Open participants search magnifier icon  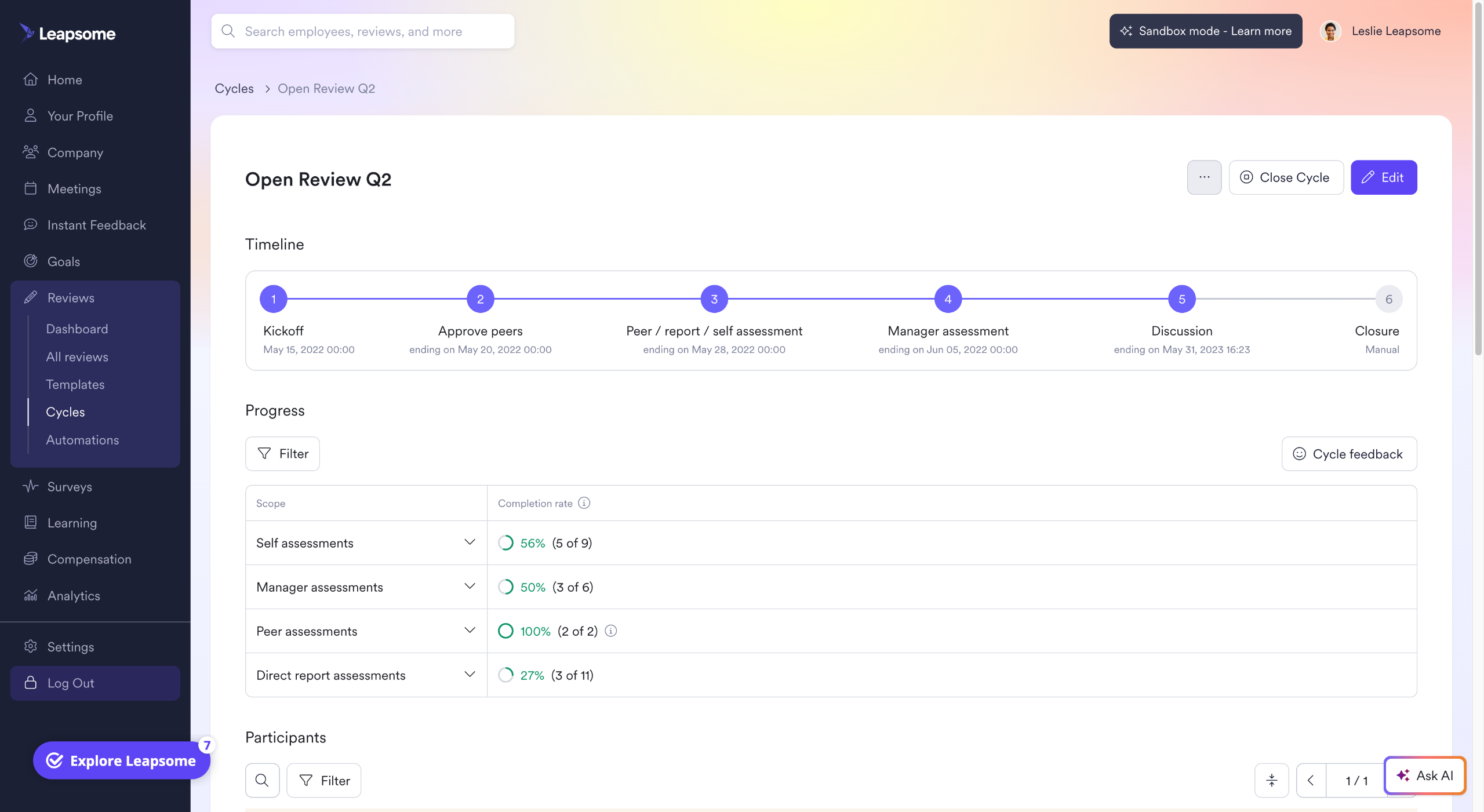(x=262, y=780)
